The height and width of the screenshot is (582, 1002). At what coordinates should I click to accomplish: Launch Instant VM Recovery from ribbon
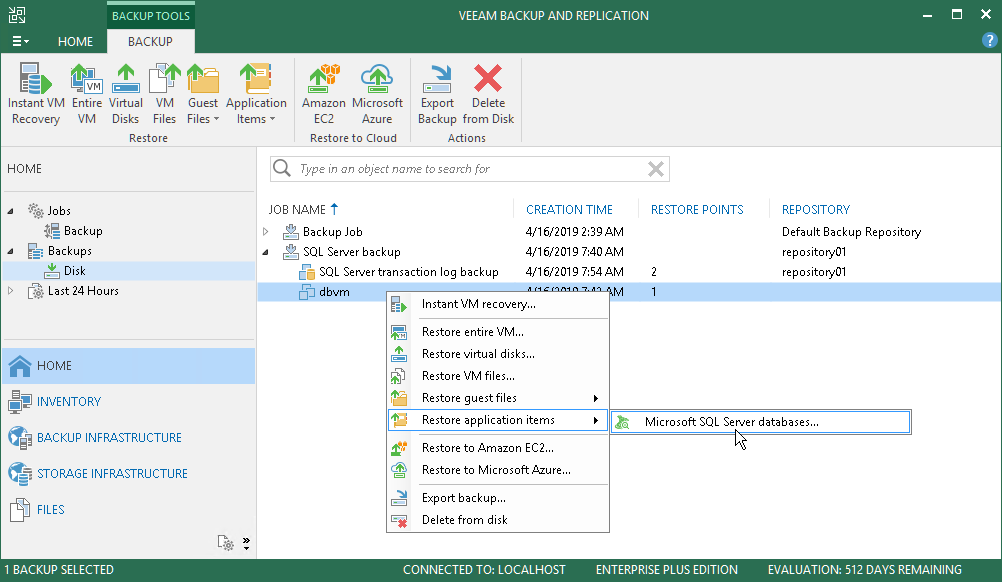click(36, 94)
